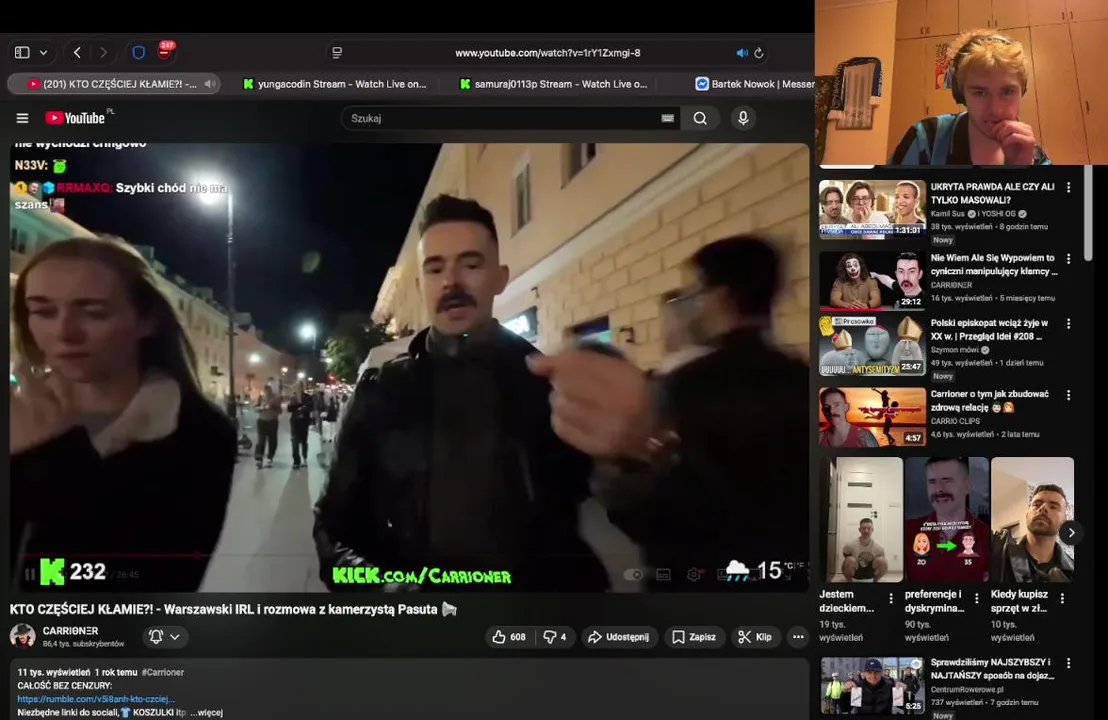Toggle the autoplay switch in the player
The width and height of the screenshot is (1108, 720).
pyautogui.click(x=633, y=574)
